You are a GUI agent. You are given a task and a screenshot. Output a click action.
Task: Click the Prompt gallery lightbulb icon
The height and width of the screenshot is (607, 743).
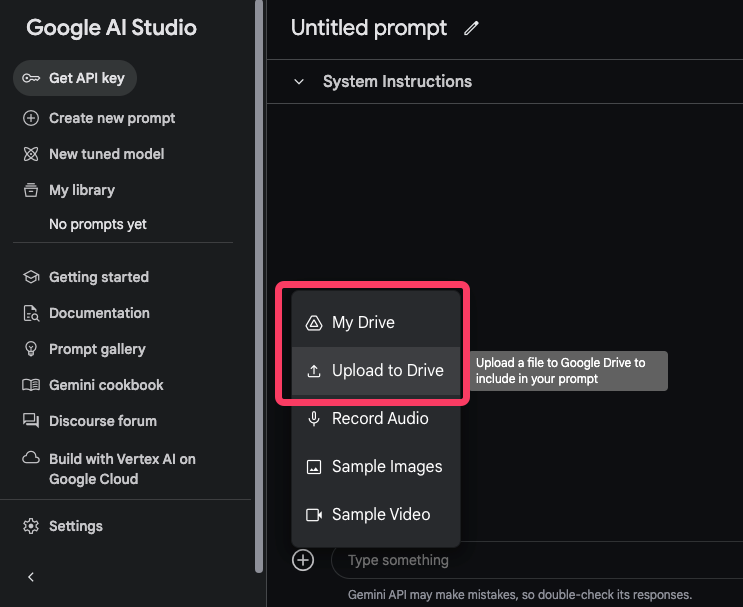31,349
